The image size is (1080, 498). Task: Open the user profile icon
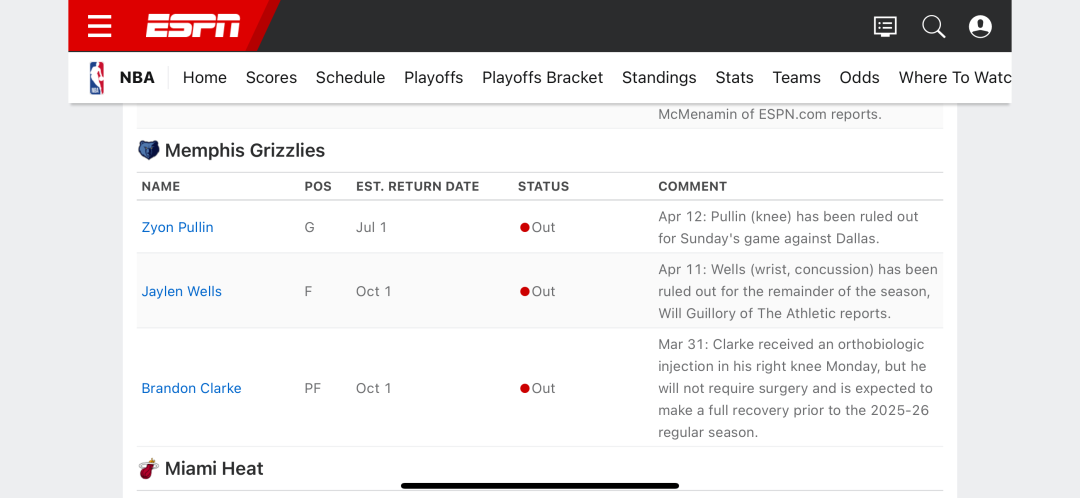tap(980, 26)
